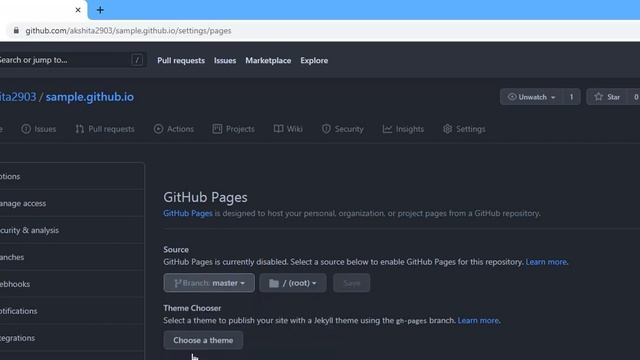Select Webhooks in settings sidebar
Screen dimensions: 640x360
coord(72,284)
